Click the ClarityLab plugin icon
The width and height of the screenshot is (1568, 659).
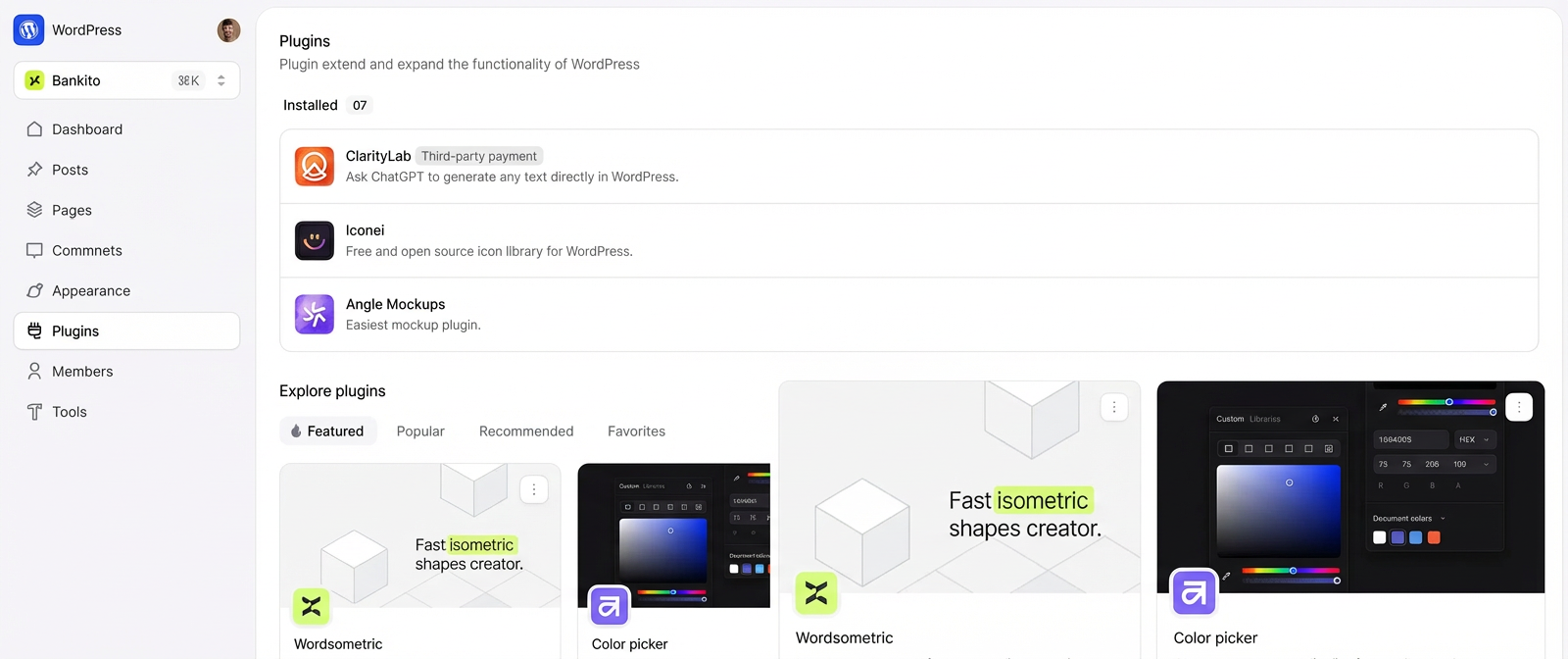[x=315, y=167]
